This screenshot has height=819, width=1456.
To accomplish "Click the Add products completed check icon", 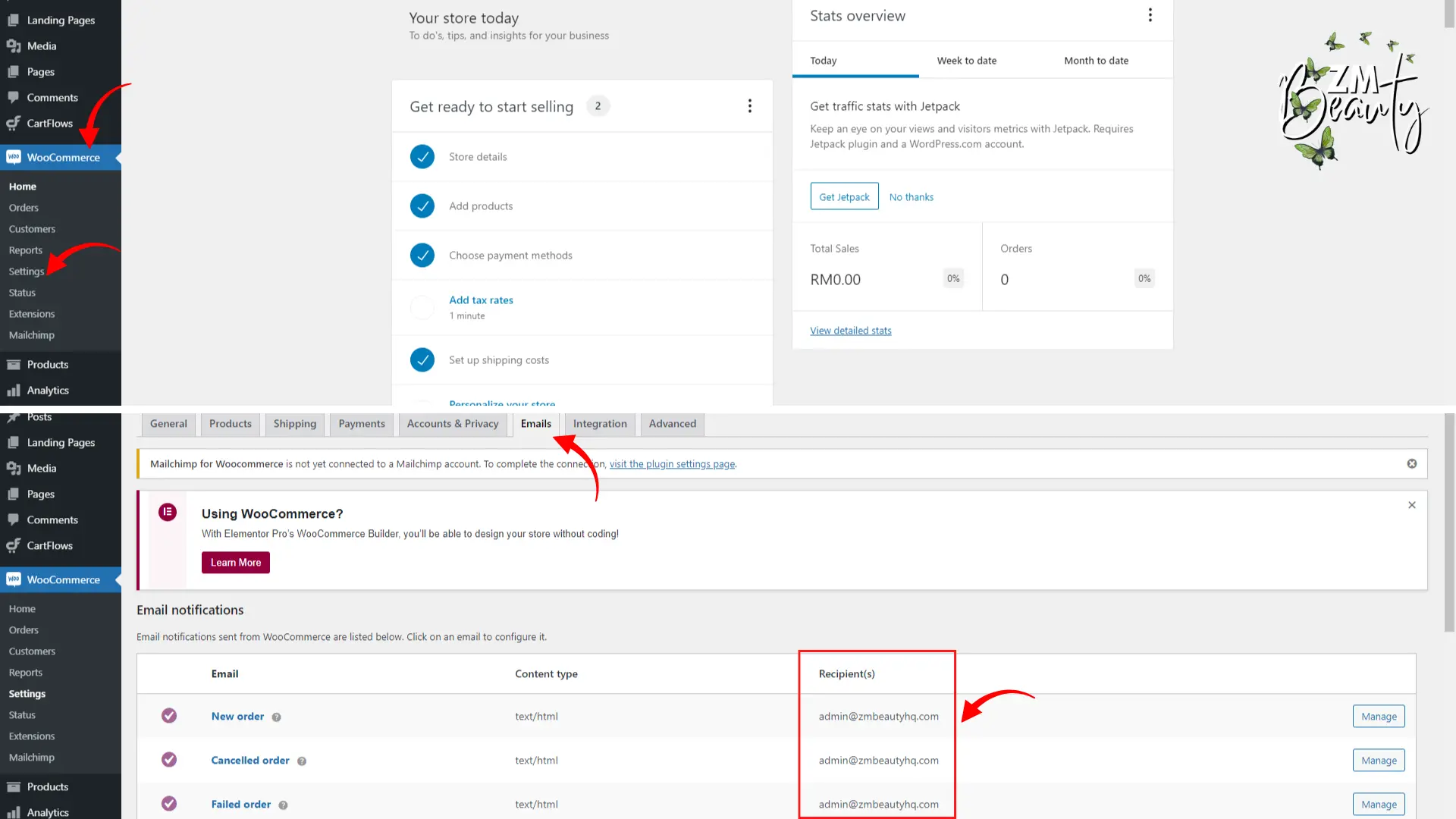I will (422, 206).
